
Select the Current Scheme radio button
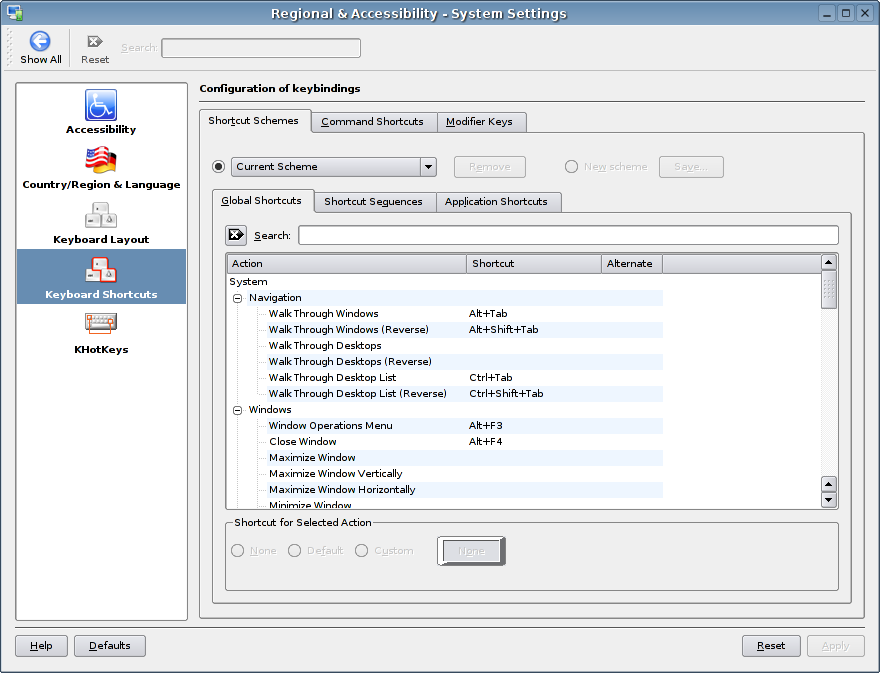[218, 167]
